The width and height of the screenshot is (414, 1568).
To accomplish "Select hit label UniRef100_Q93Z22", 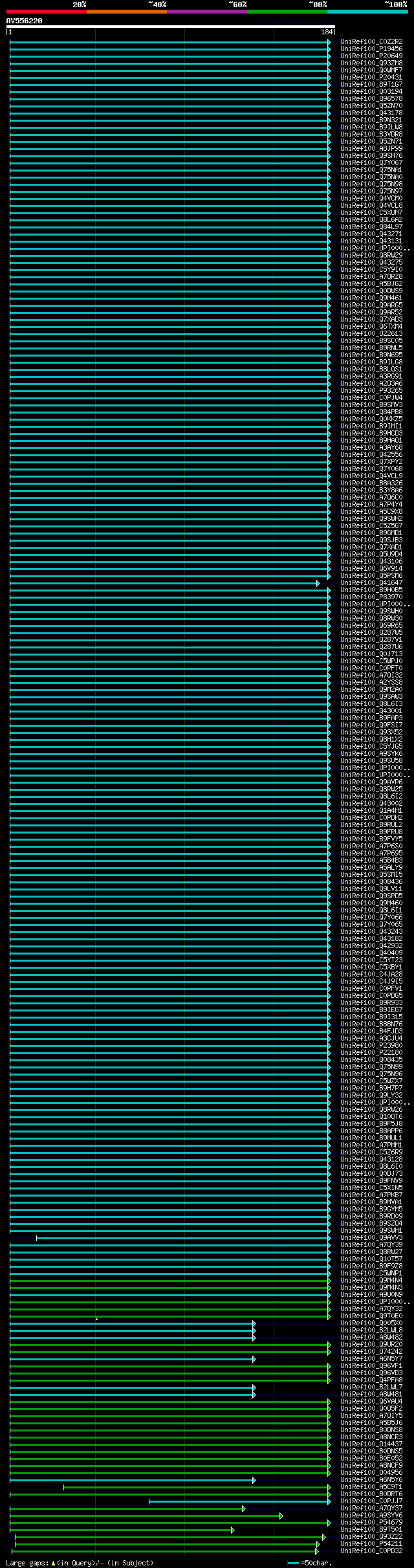I will click(371, 1537).
